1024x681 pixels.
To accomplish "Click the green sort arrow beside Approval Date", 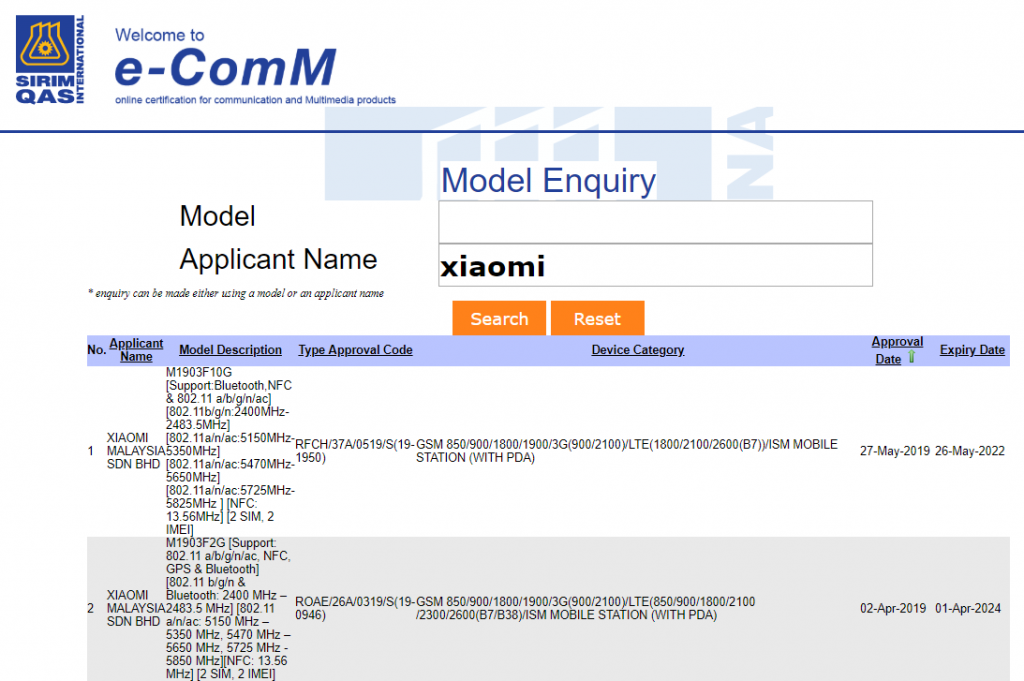I will (x=912, y=356).
